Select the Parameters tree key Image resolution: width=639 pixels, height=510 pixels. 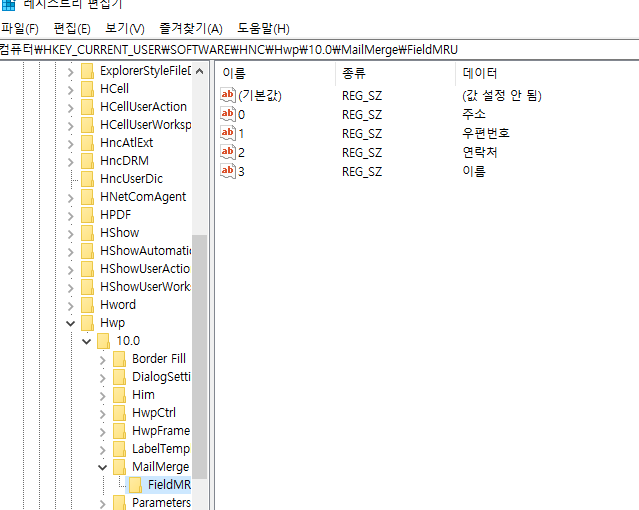161,503
